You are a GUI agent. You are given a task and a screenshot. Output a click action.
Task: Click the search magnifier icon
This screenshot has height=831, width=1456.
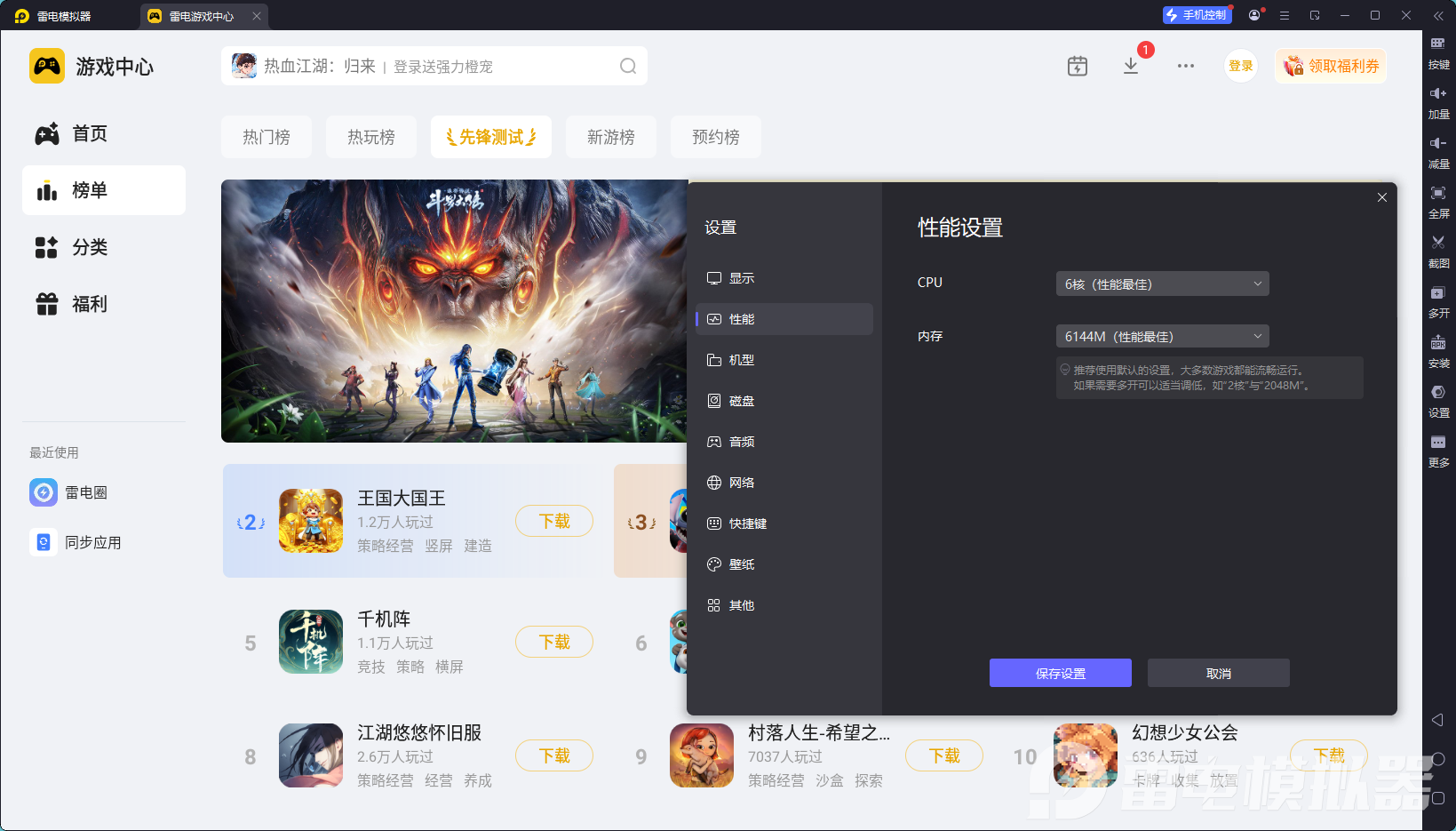[x=628, y=66]
